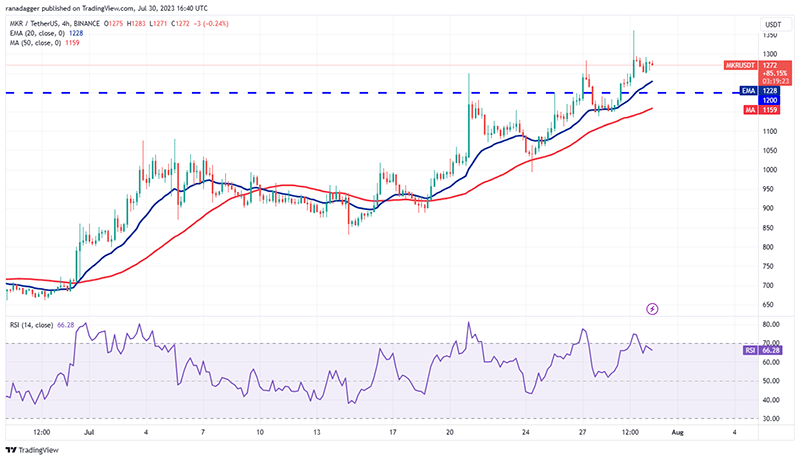Select the RSI (14, close) indicator title
Viewport: 800px width, 460px height.
(x=31, y=325)
